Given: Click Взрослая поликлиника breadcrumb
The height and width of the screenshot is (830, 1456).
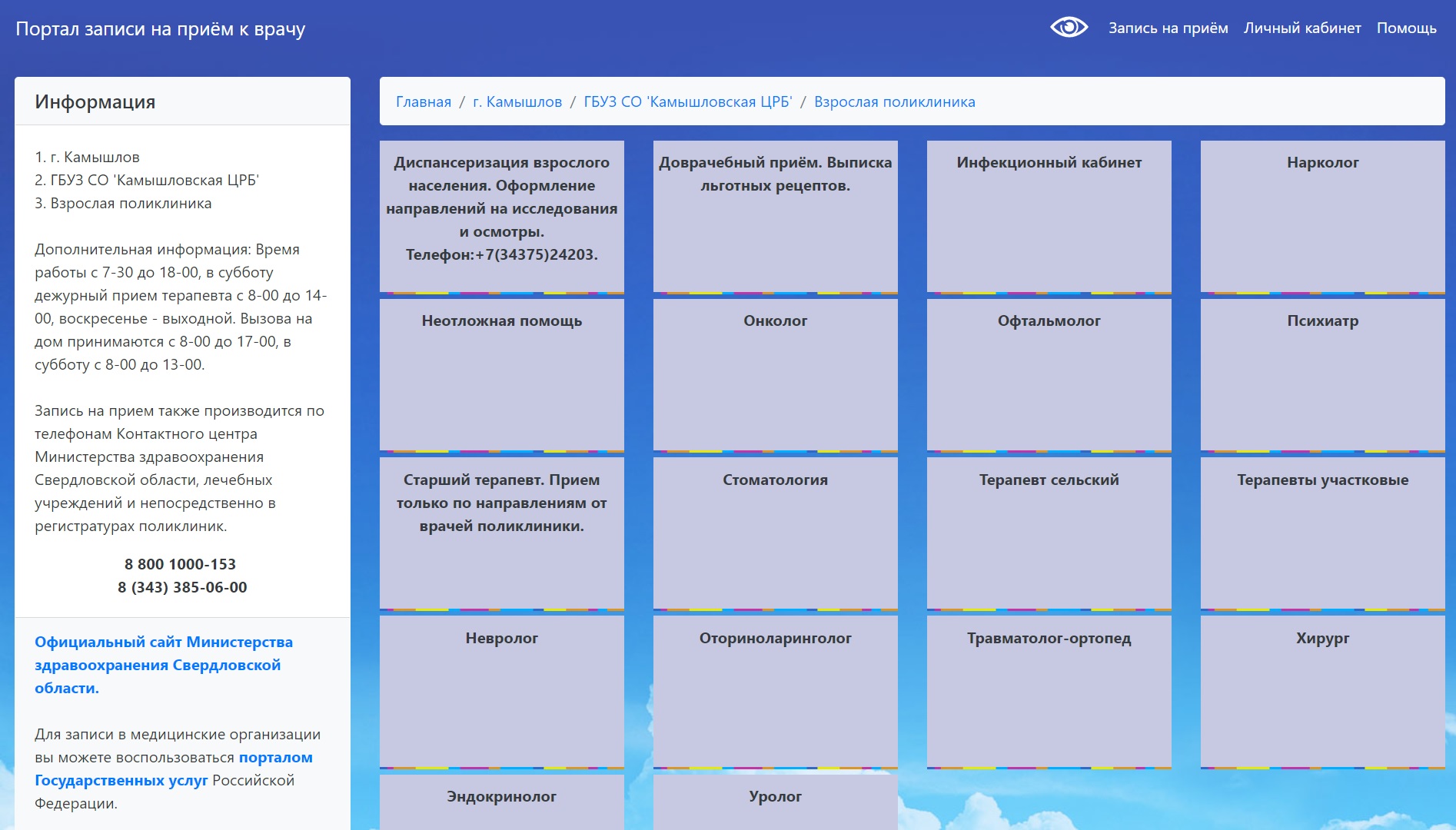Looking at the screenshot, I should [x=894, y=102].
